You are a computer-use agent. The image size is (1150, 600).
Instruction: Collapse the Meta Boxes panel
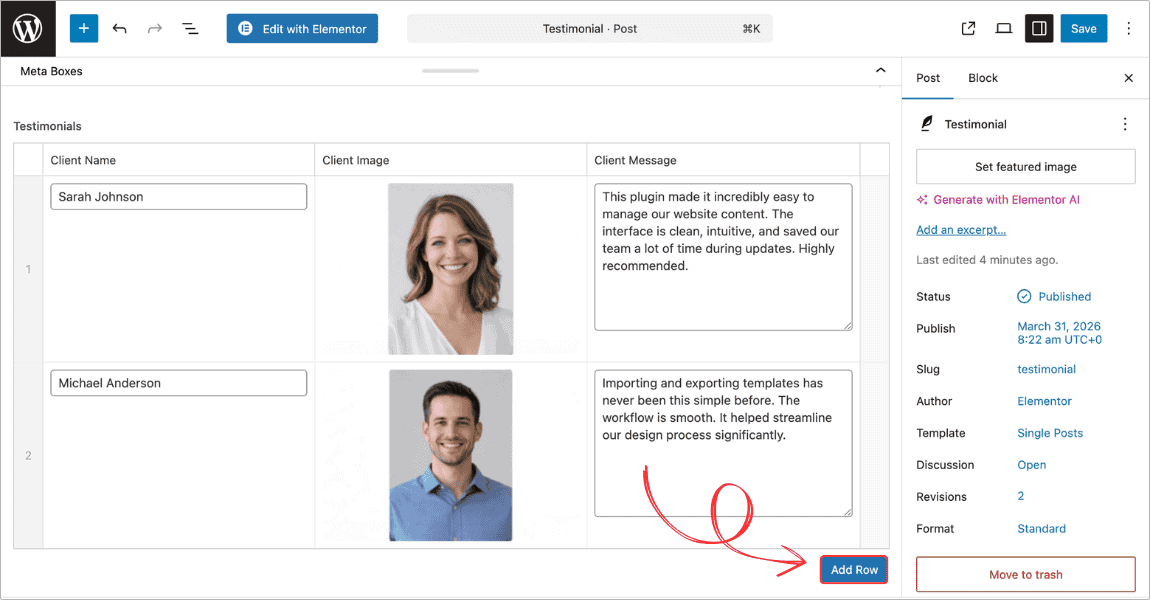[880, 70]
